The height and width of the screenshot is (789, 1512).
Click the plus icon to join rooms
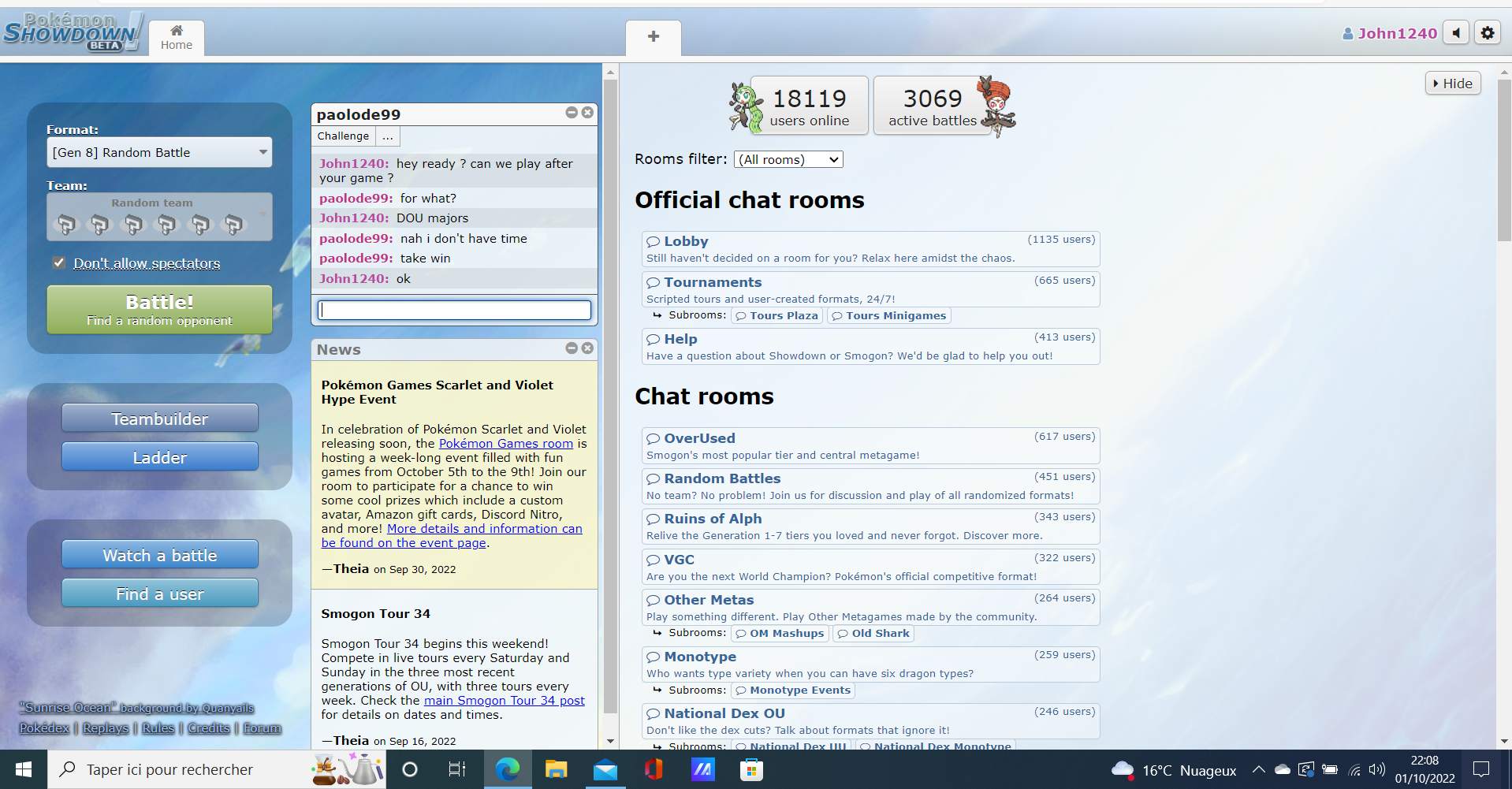click(653, 37)
